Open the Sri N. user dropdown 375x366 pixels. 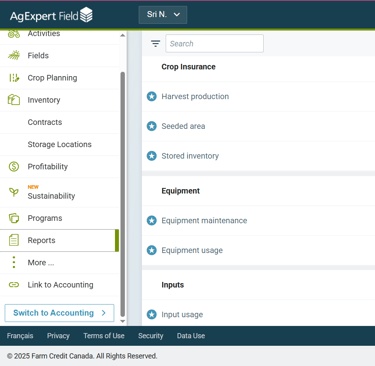pyautogui.click(x=163, y=15)
